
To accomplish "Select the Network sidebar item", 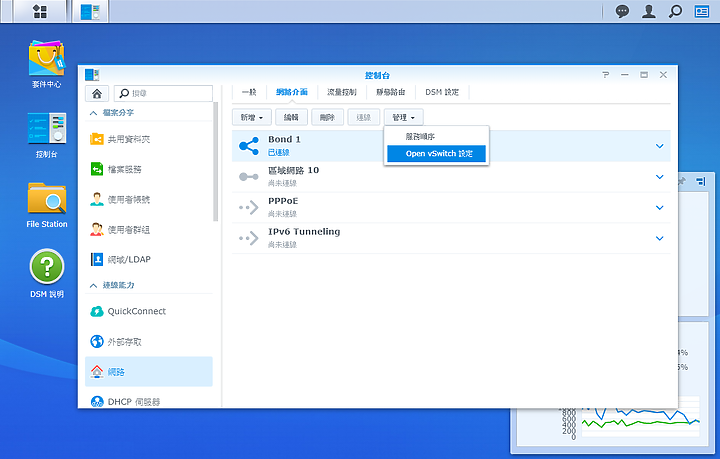I will click(149, 371).
